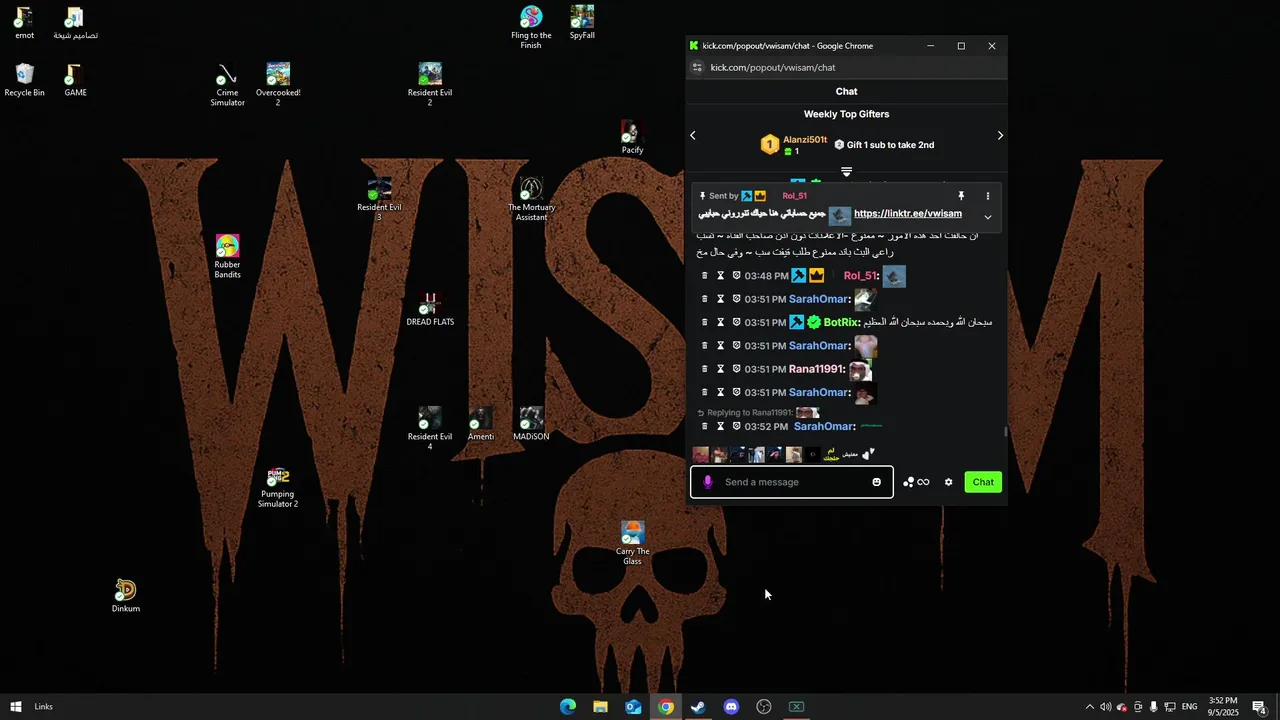Open Discord from the taskbar
Screen dimensions: 1280x720
tap(731, 707)
